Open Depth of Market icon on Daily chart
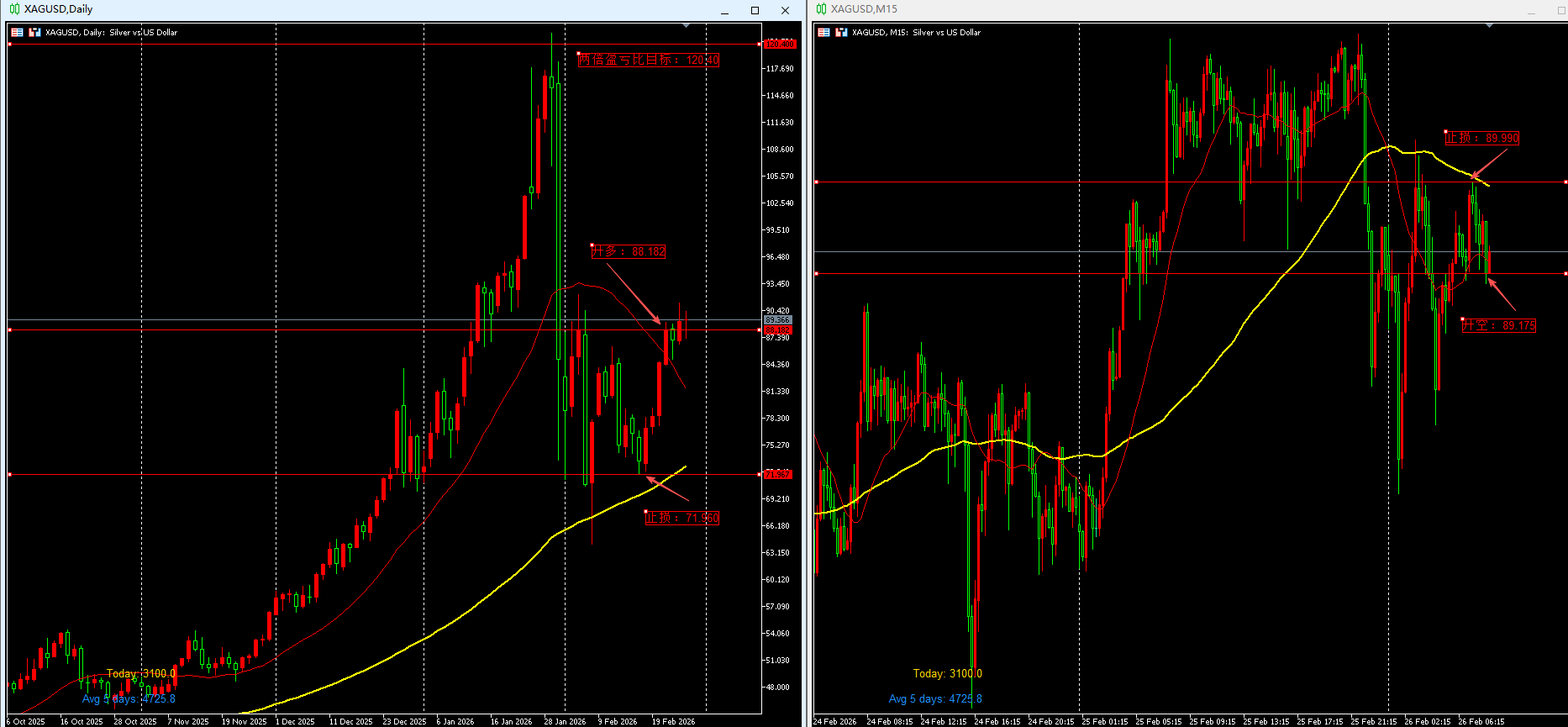The image size is (1568, 727). pos(34,33)
